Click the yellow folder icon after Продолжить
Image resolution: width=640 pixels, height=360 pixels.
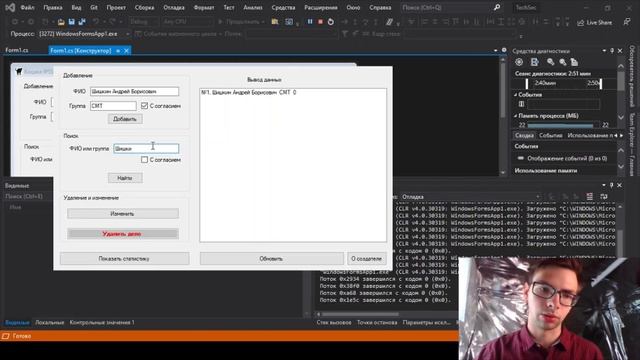click(275, 22)
